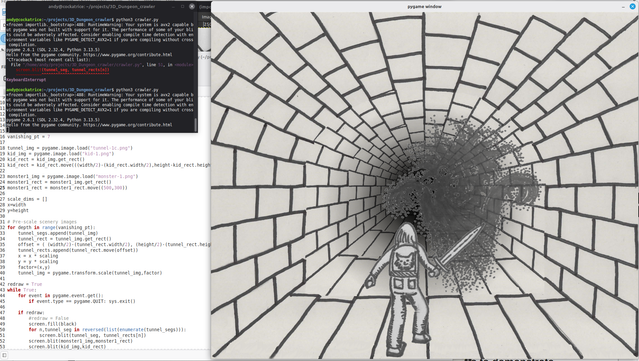Click the 'if event.type == pygame.QUIT' code line
639x361 pixels.
click(x=82, y=301)
